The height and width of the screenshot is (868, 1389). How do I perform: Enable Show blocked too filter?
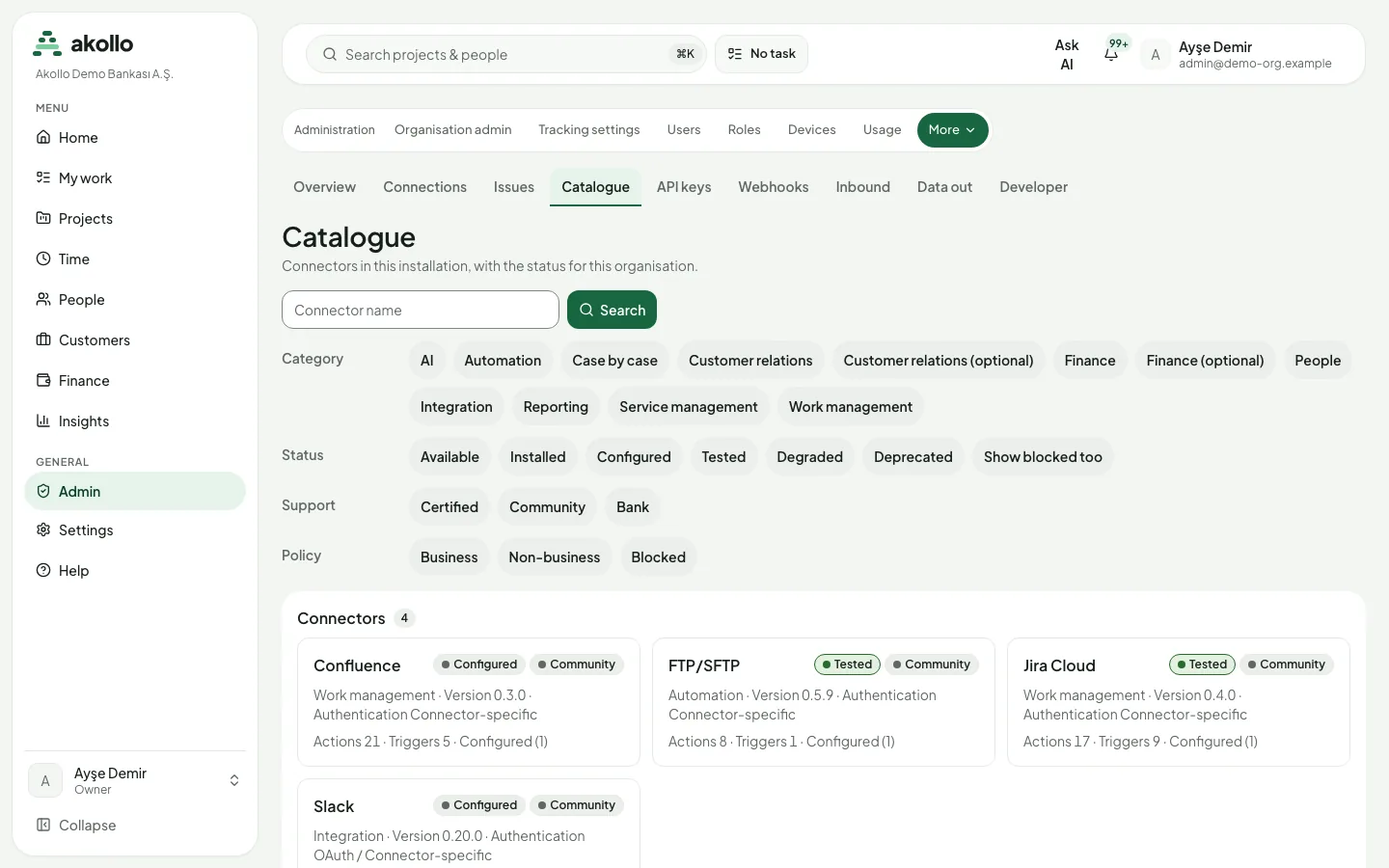pos(1043,457)
